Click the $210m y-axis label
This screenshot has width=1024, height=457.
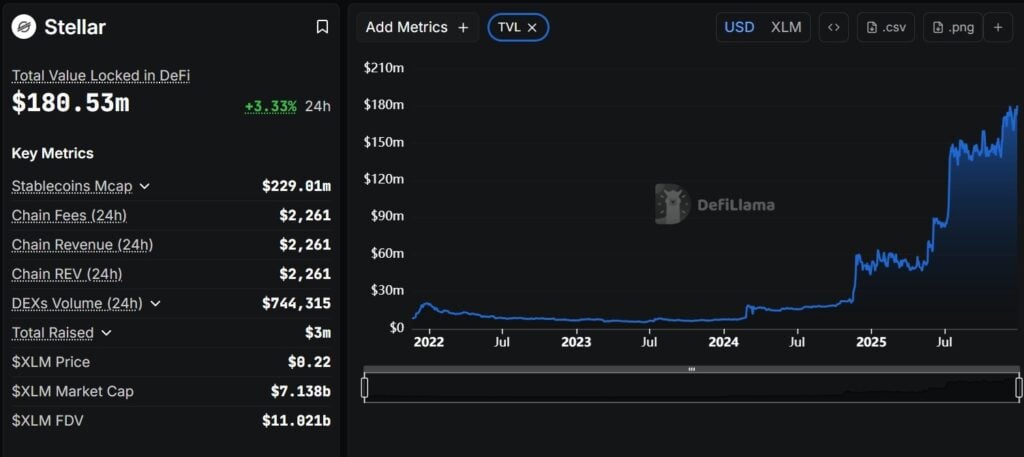coord(384,67)
